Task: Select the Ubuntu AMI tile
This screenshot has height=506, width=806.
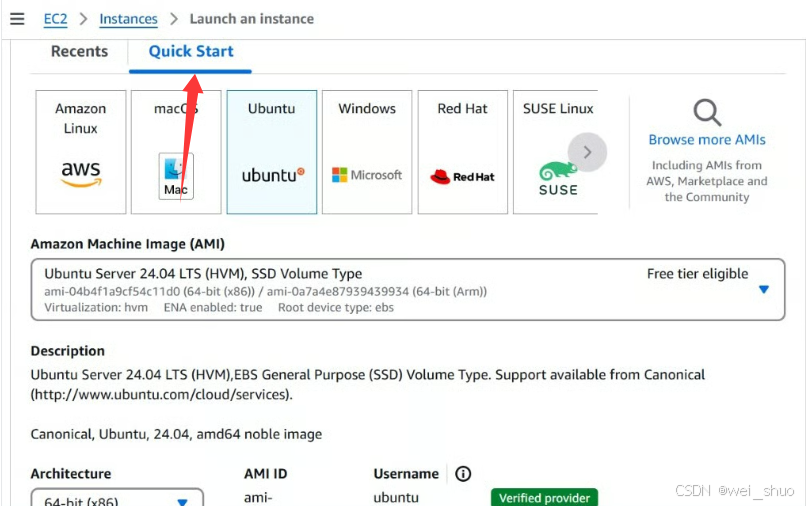Action: (x=271, y=152)
